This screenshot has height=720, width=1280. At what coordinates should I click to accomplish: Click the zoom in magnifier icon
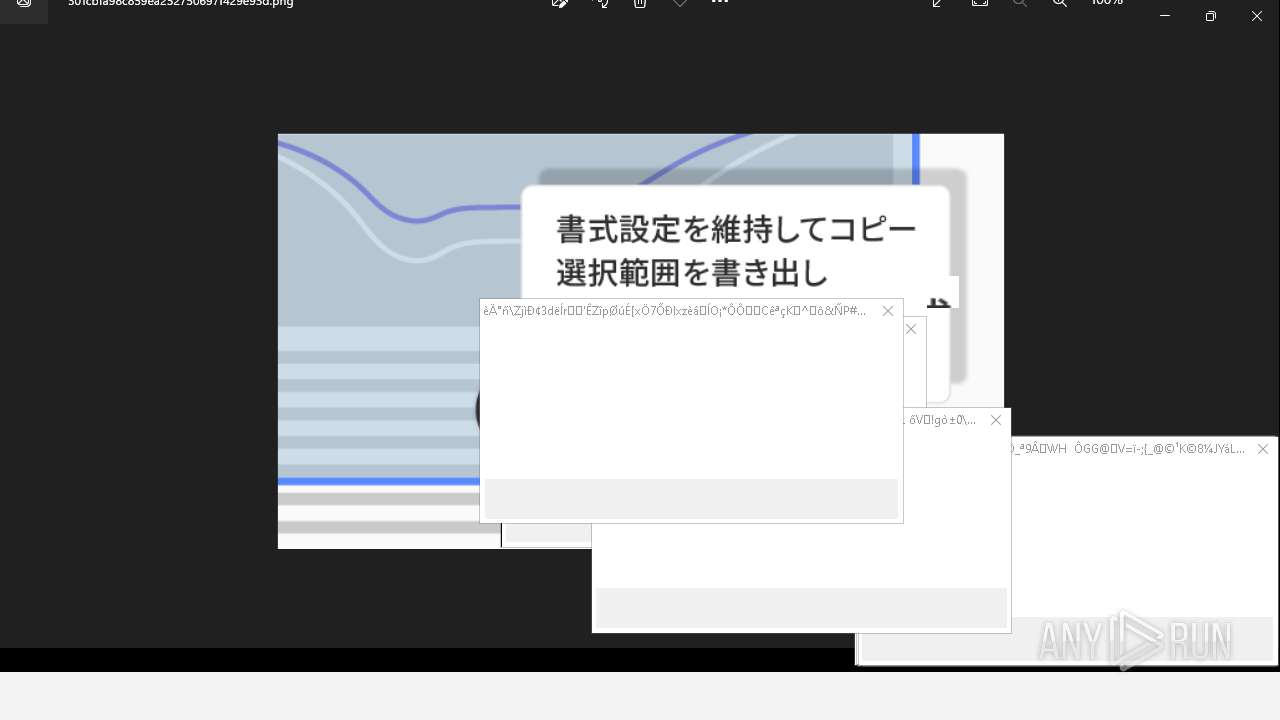click(x=1060, y=3)
